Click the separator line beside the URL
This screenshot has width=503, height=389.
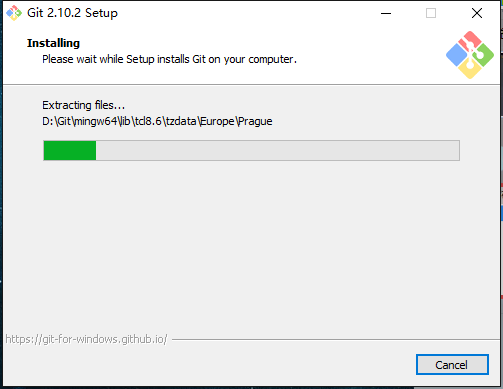336,340
